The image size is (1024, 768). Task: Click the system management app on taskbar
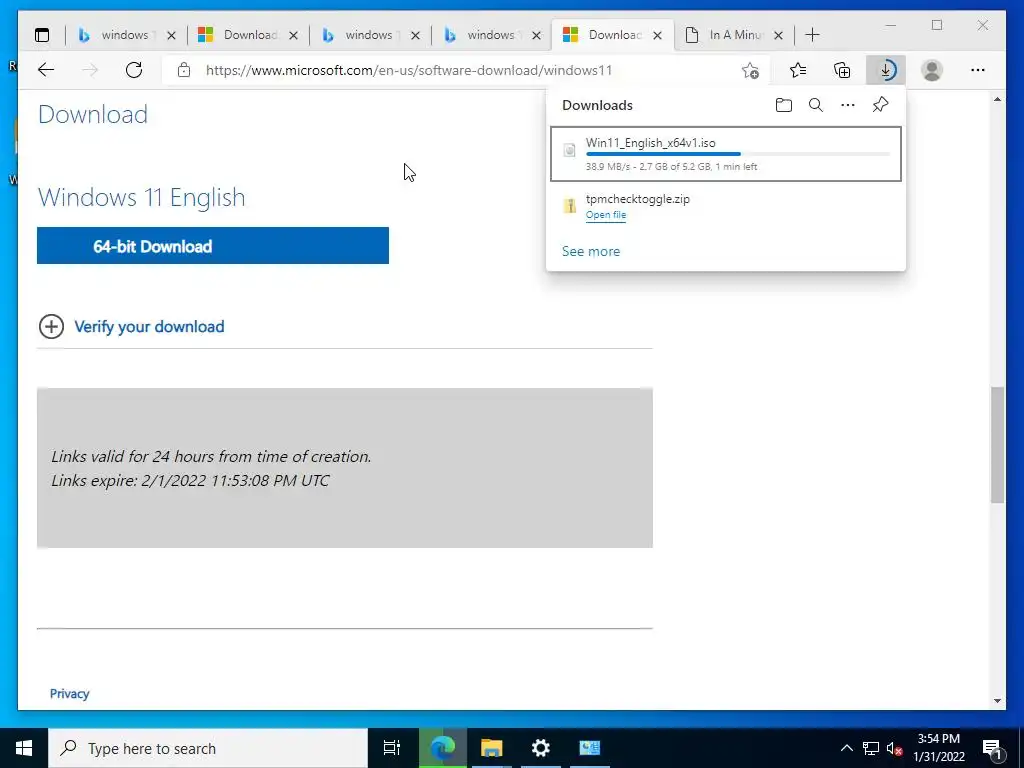tap(590, 748)
